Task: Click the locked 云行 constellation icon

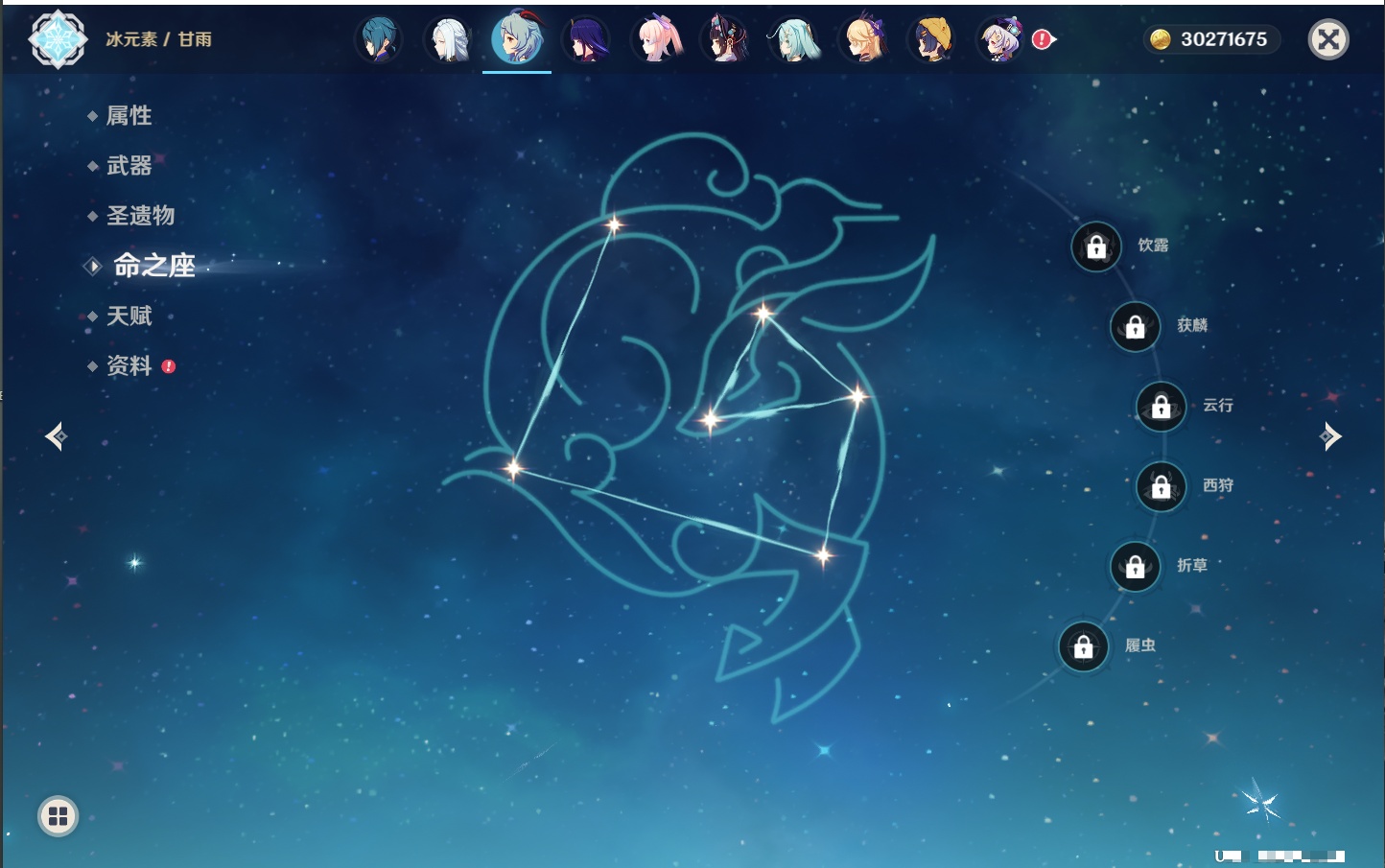Action: click(1161, 407)
